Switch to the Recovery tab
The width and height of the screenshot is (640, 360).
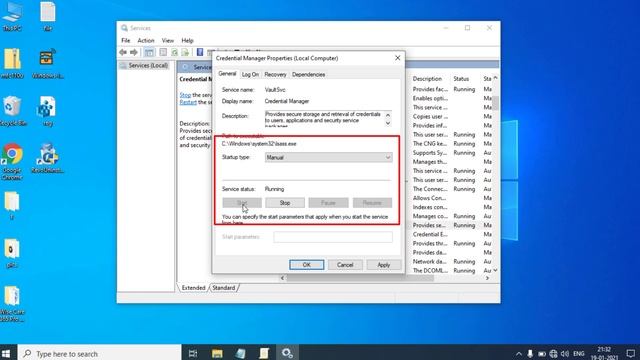276,74
